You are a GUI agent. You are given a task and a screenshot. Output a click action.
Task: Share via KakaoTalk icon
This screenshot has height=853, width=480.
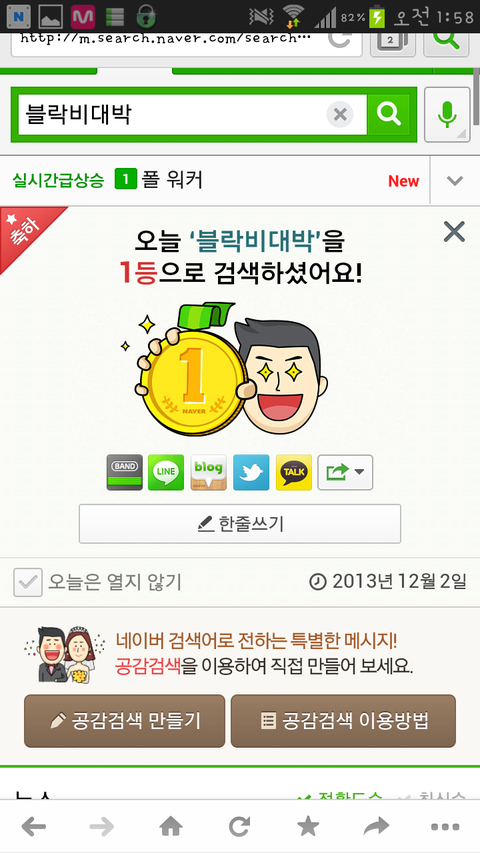(x=294, y=472)
